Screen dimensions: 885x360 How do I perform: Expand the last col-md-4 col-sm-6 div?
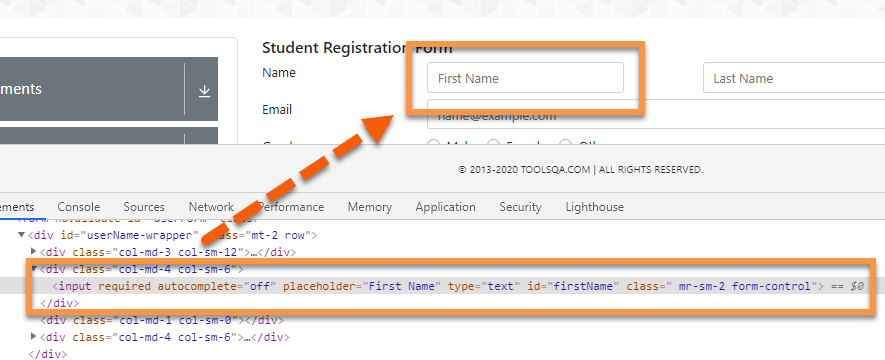[33, 337]
